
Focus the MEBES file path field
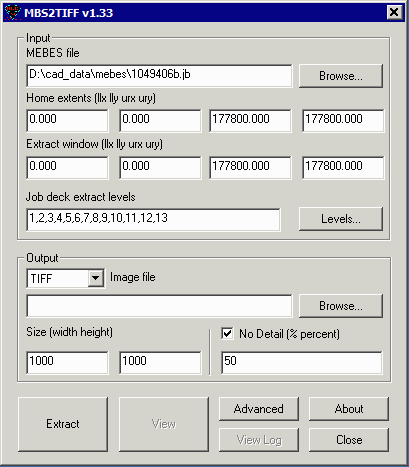point(159,76)
